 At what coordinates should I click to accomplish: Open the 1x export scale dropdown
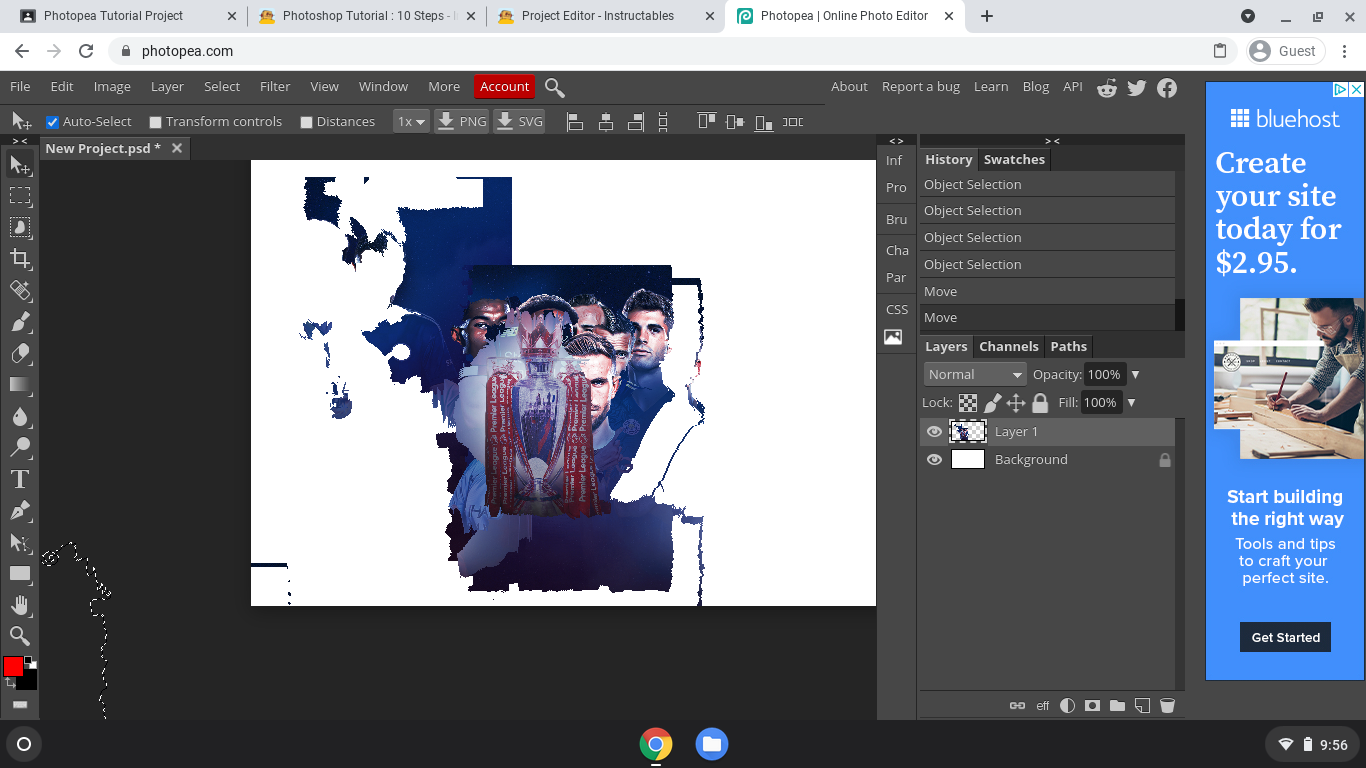(411, 122)
